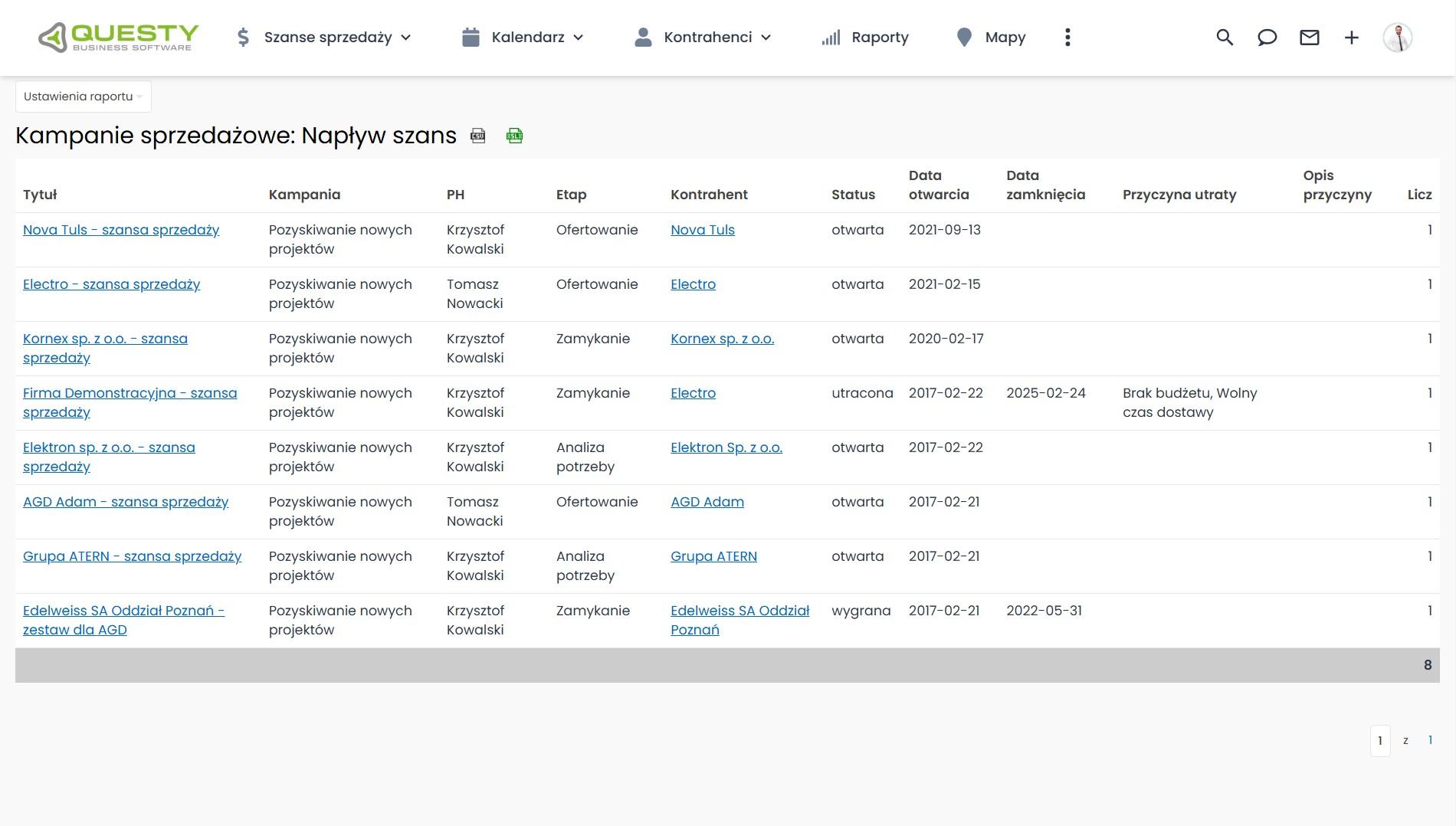The height and width of the screenshot is (826, 1456).
Task: Click the report title Kampanie sprzedażowe: Napływ szans
Action: (236, 136)
